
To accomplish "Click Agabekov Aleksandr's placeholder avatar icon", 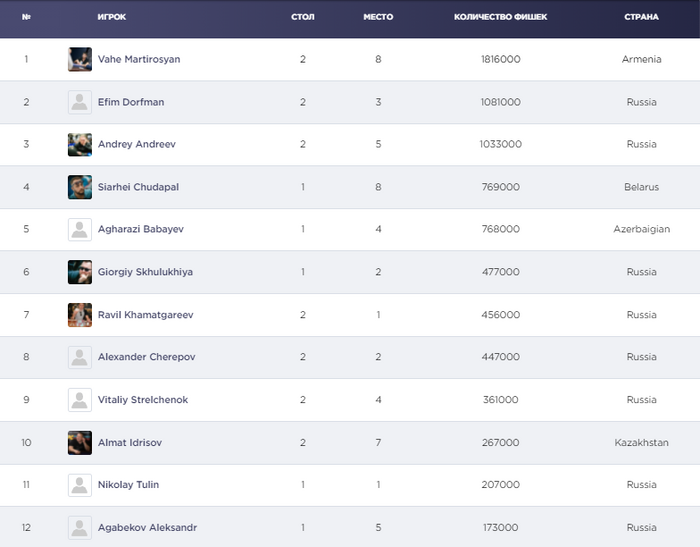I will pos(80,527).
